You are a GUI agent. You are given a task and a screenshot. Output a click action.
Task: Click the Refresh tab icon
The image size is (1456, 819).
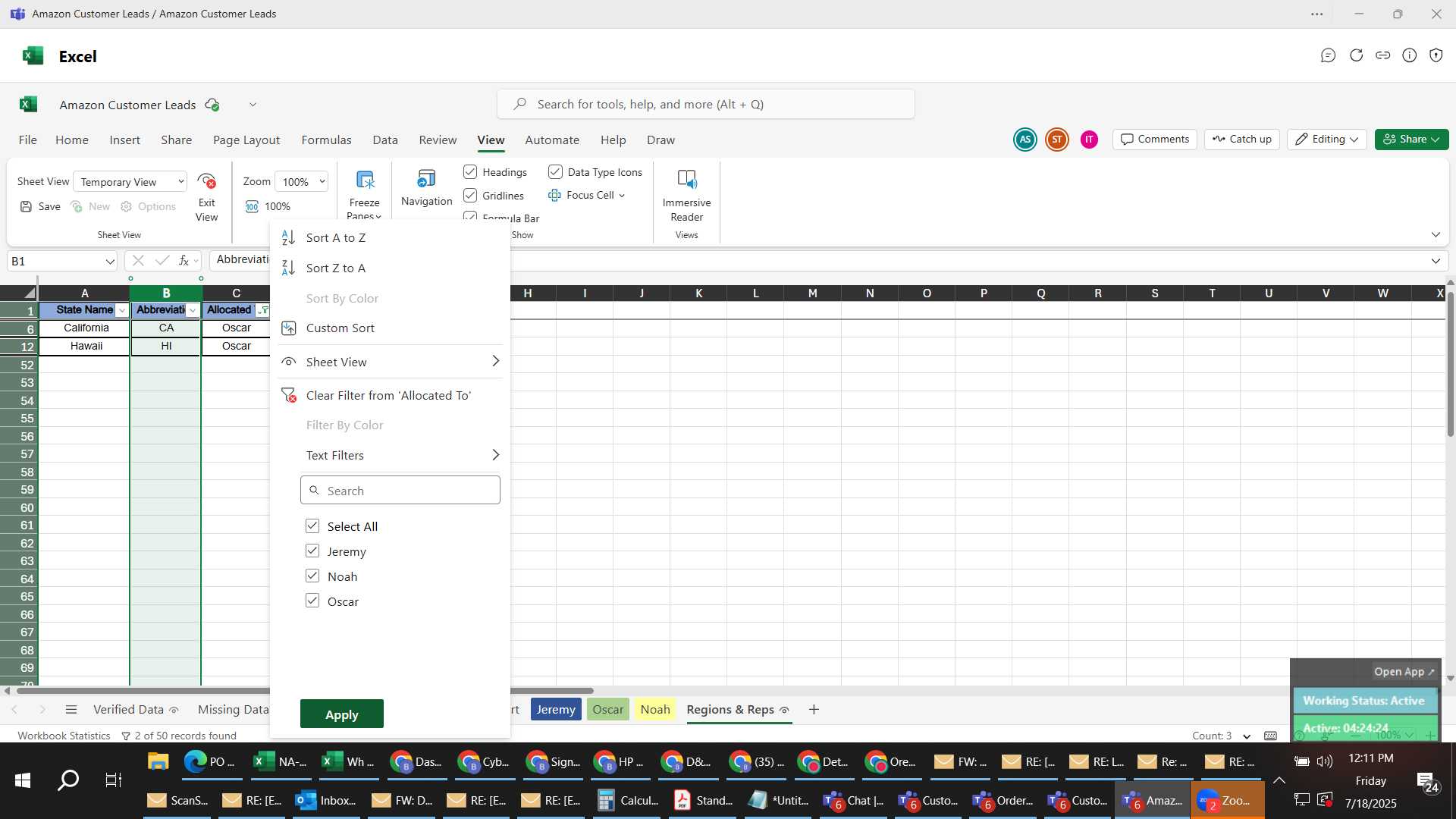[1356, 55]
